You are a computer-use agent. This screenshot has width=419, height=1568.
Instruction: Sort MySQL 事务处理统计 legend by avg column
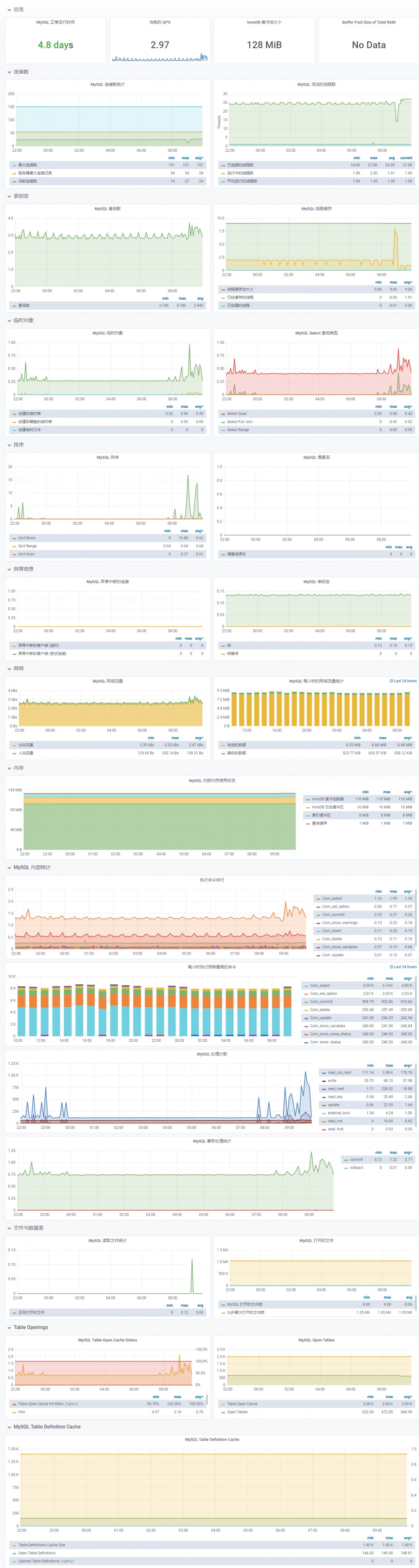tap(408, 1152)
